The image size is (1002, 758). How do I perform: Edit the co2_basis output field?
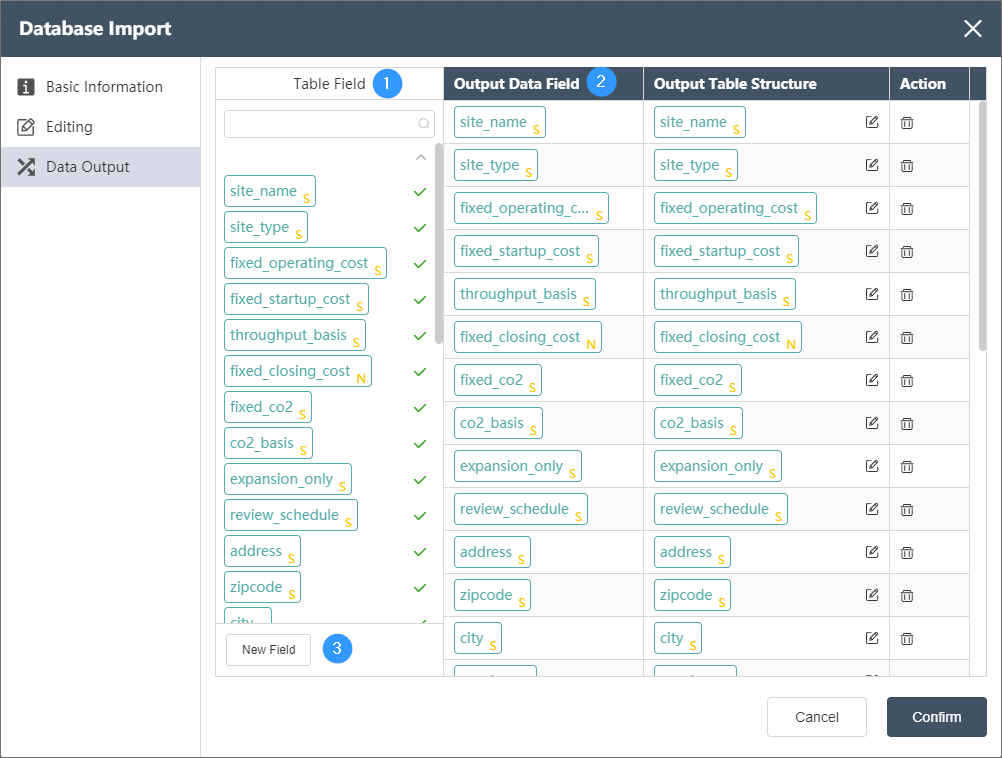point(872,422)
